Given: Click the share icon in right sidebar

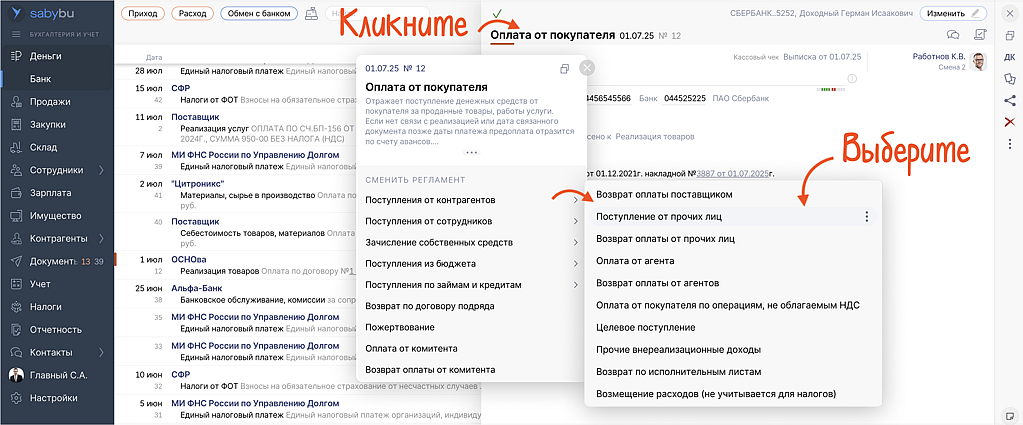Looking at the screenshot, I should click(1009, 99).
